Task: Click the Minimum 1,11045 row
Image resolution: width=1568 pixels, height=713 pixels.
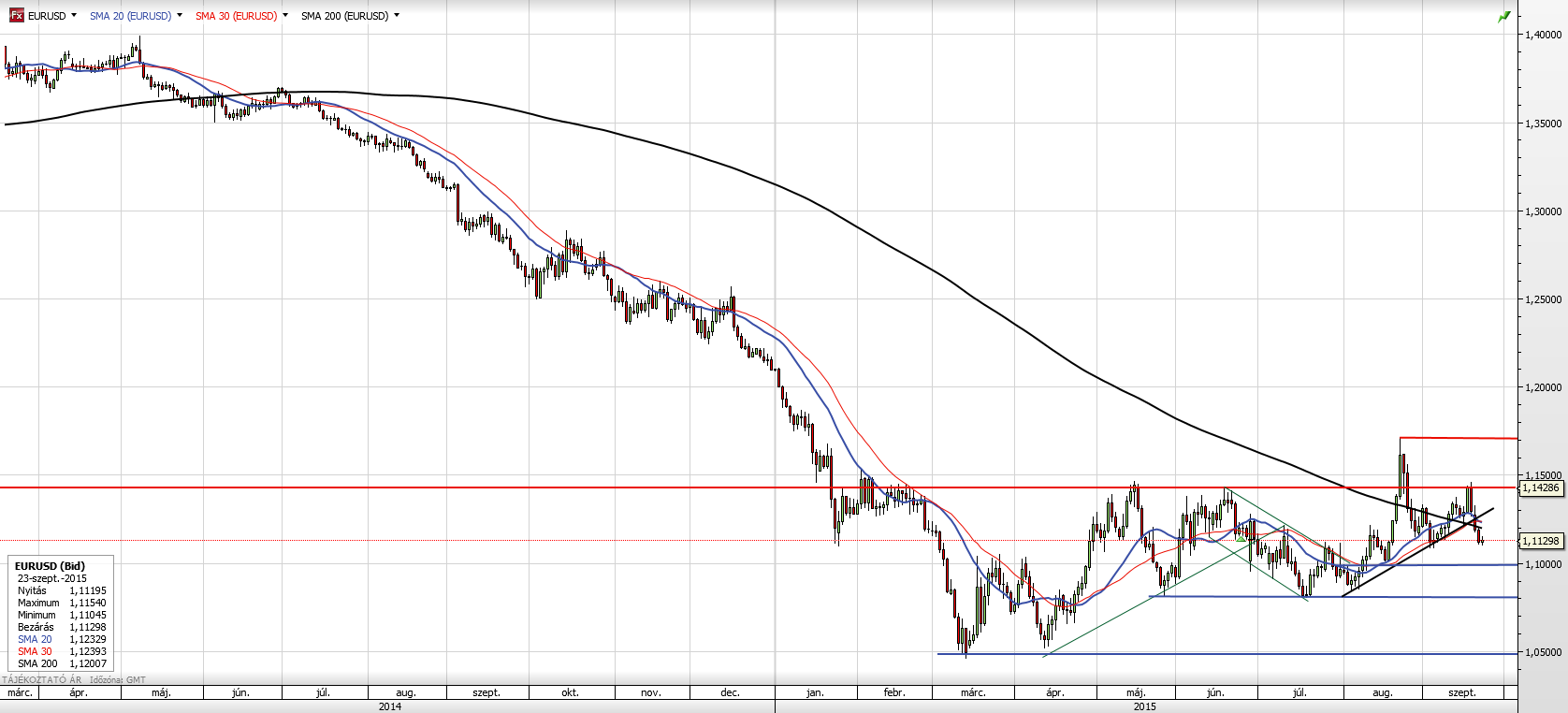Action: pos(62,615)
